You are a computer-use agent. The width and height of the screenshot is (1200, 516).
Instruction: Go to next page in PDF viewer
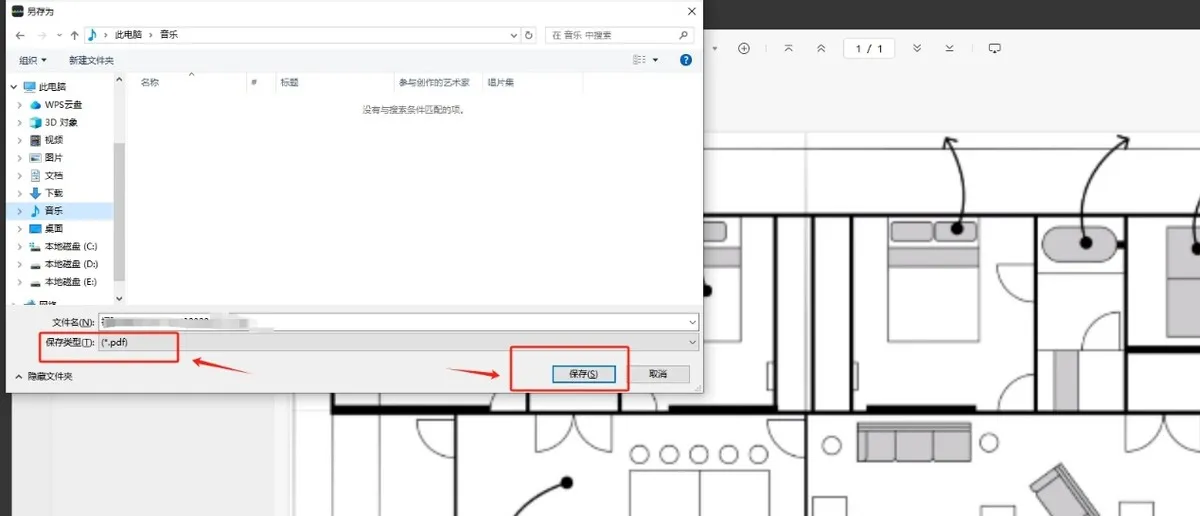tap(917, 48)
